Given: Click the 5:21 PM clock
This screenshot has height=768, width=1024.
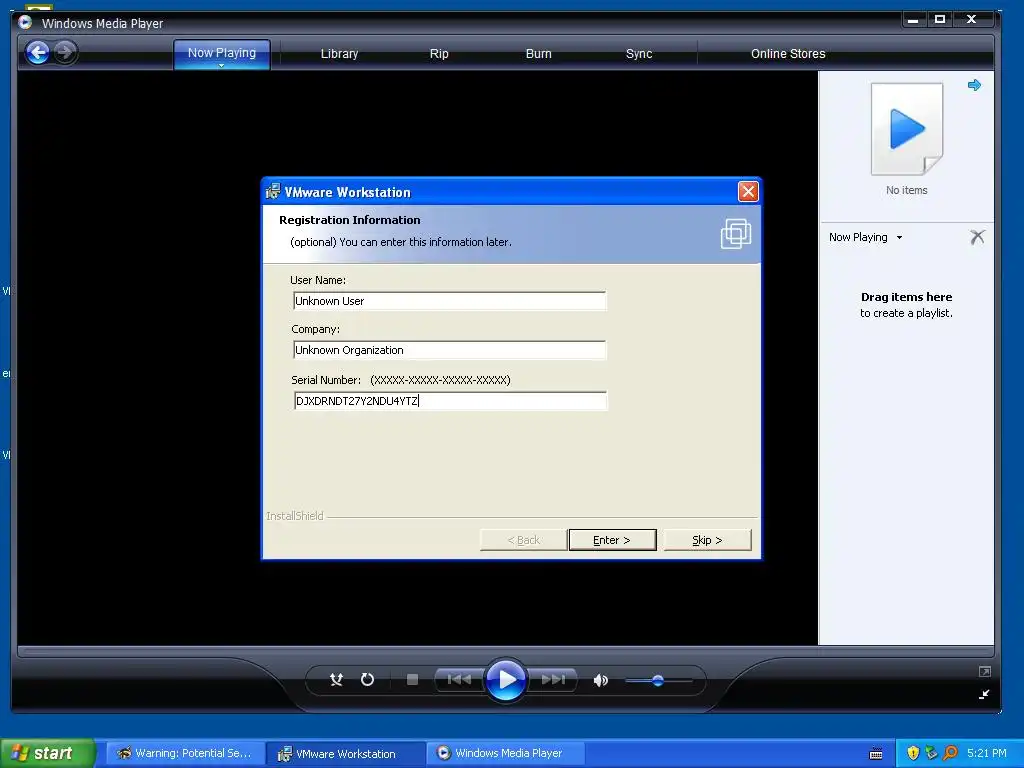Looking at the screenshot, I should 986,753.
